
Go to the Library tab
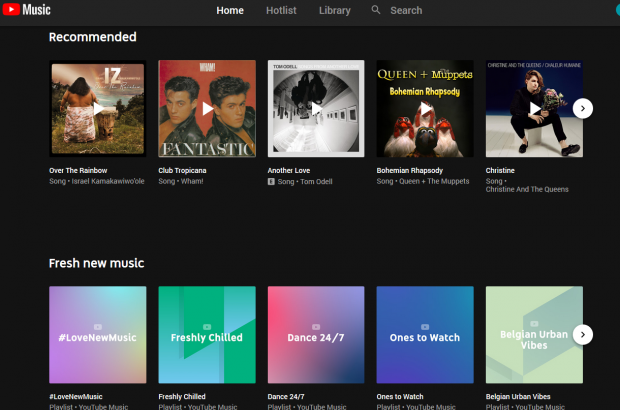[x=335, y=10]
